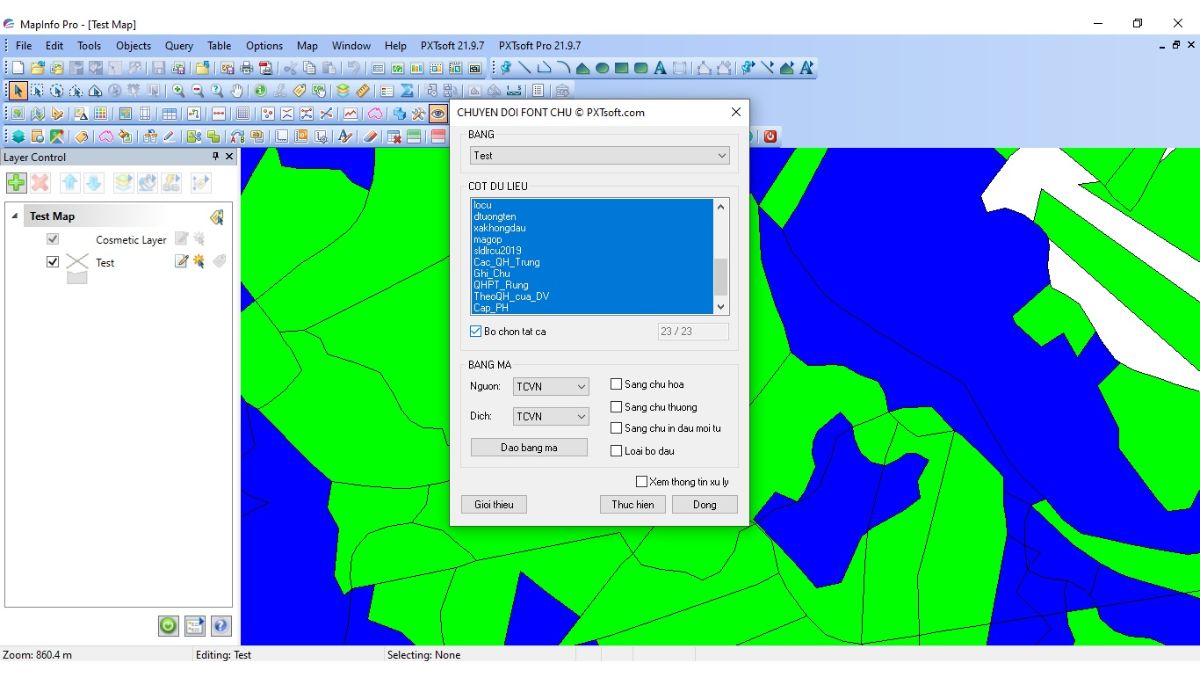Enable 'Sang chu thuong' checkbox

616,407
